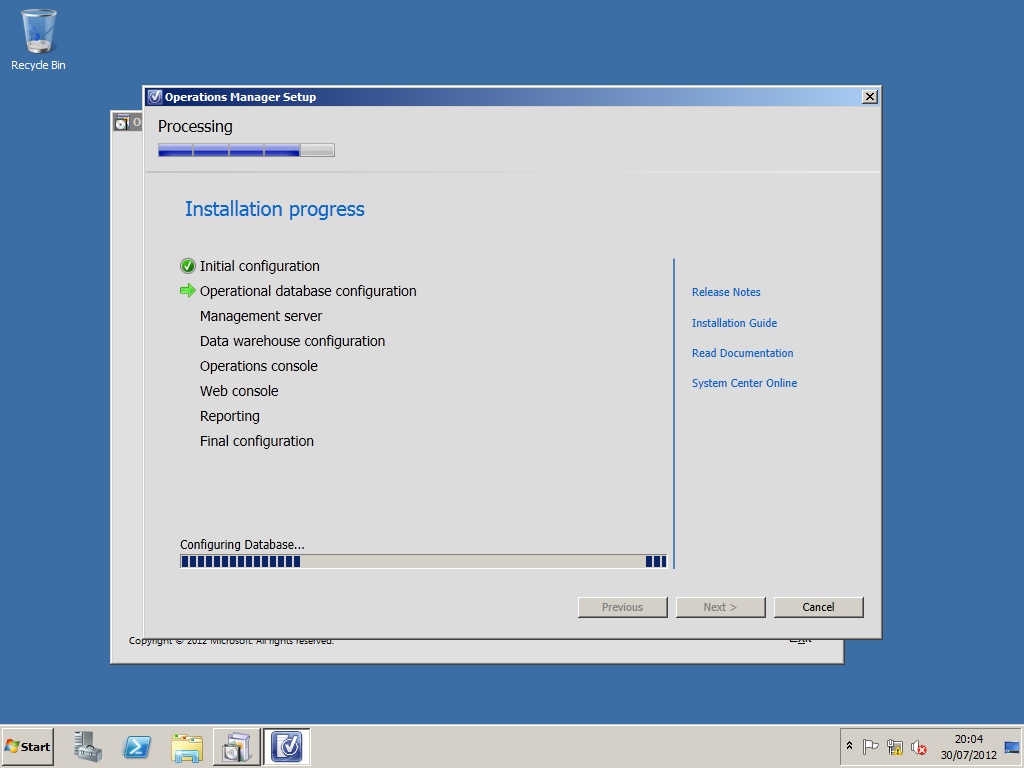Open the Release Notes link
1024x768 pixels.
726,292
